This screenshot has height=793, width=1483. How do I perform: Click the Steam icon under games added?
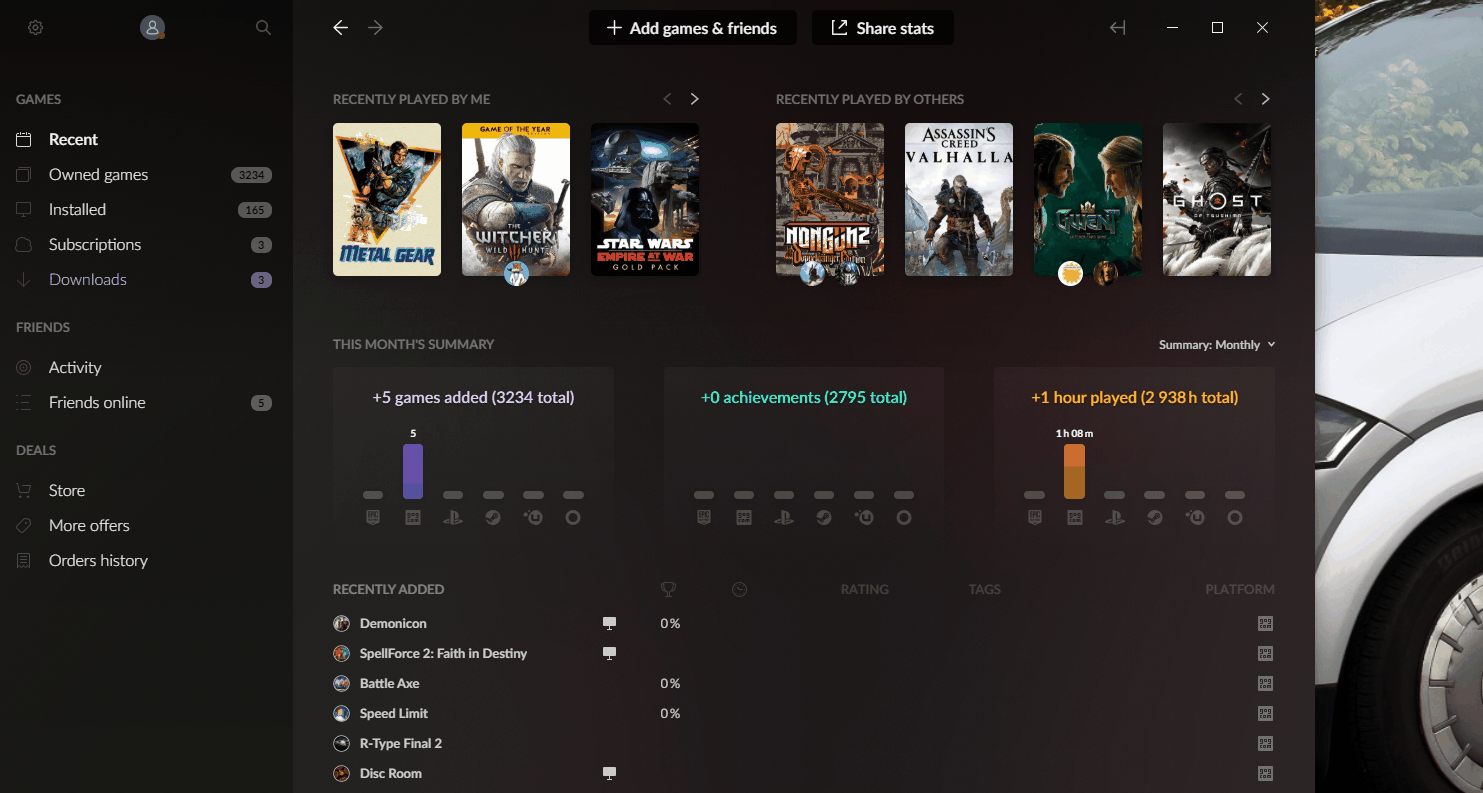[x=493, y=518]
